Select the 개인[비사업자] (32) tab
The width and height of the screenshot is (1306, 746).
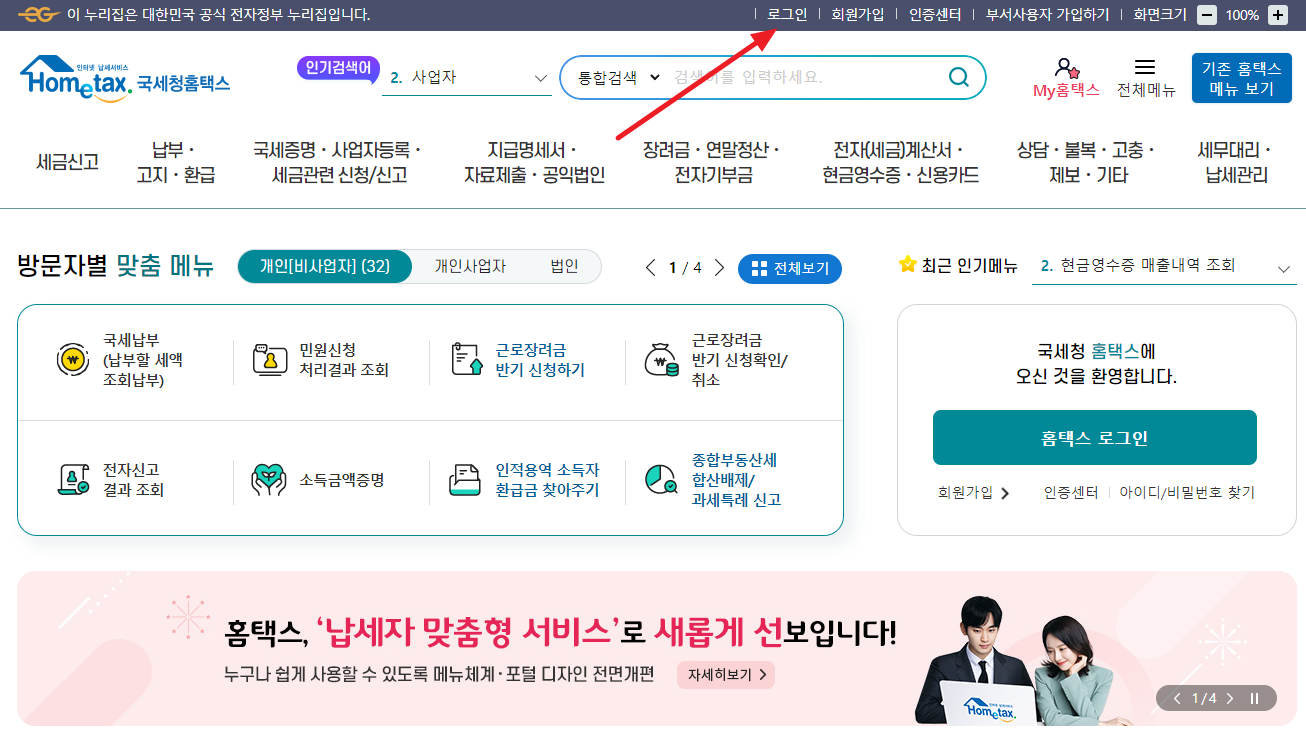(324, 267)
